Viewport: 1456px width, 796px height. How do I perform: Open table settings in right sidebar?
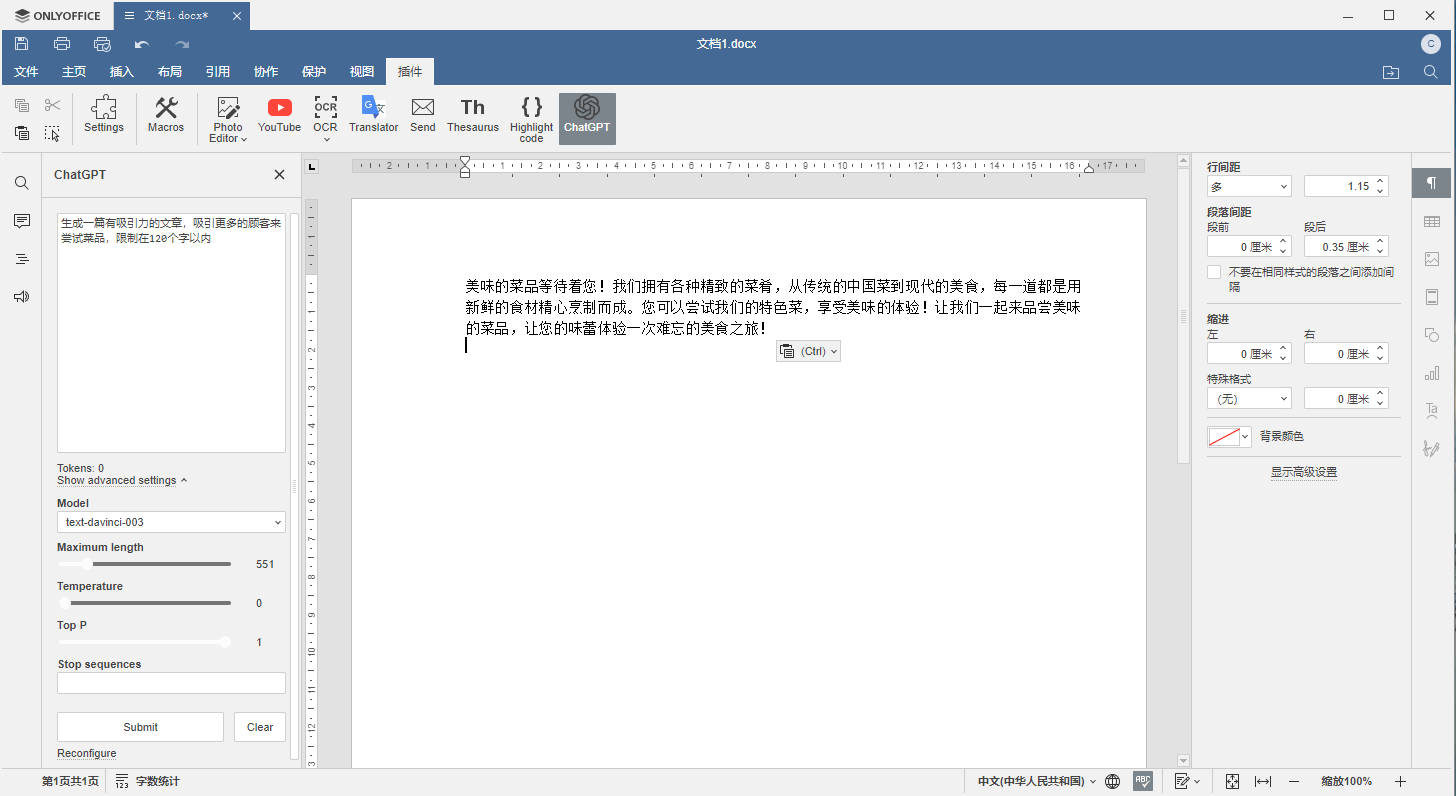[1432, 221]
